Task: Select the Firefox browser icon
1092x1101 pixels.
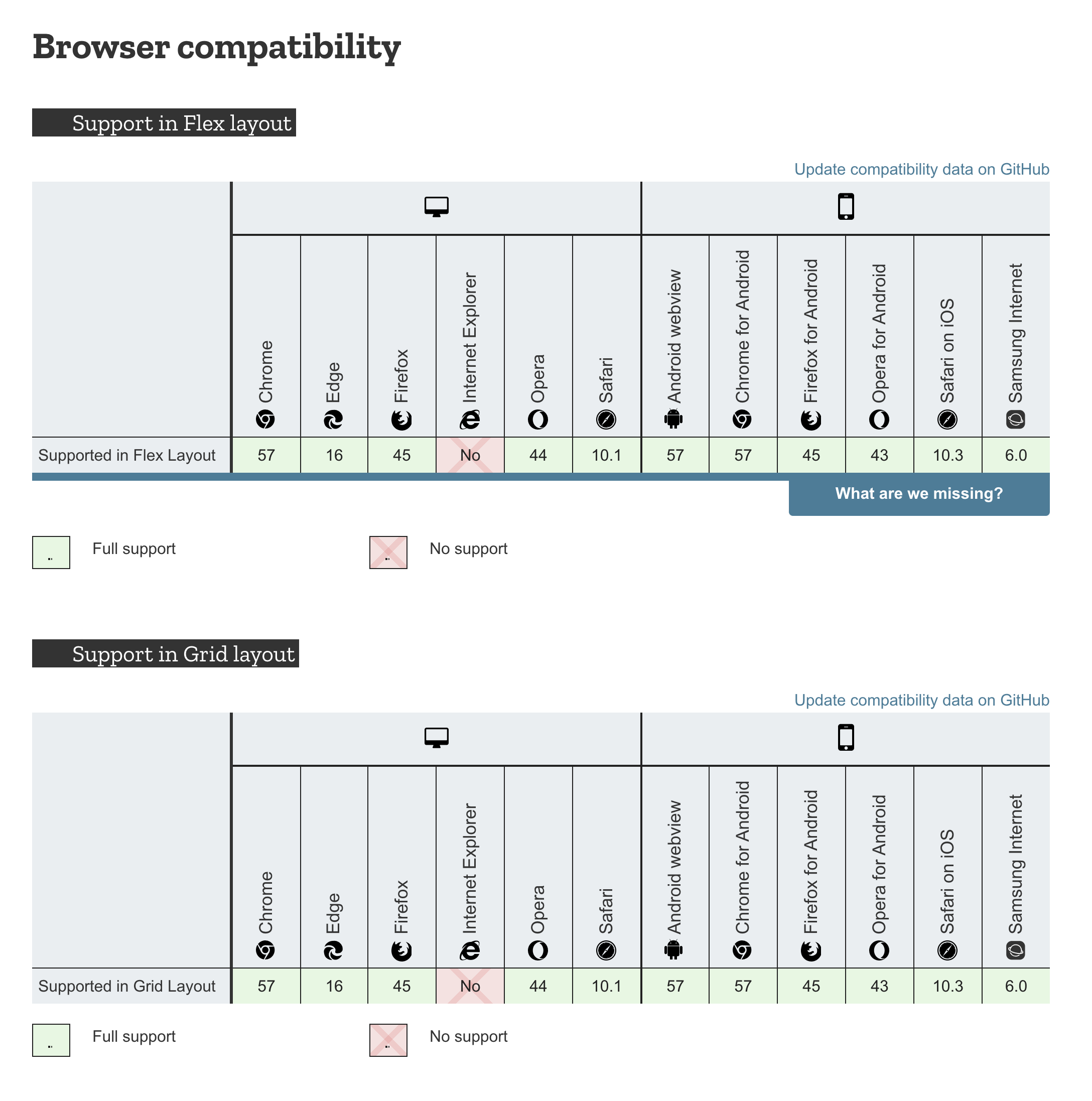Action: click(x=402, y=420)
